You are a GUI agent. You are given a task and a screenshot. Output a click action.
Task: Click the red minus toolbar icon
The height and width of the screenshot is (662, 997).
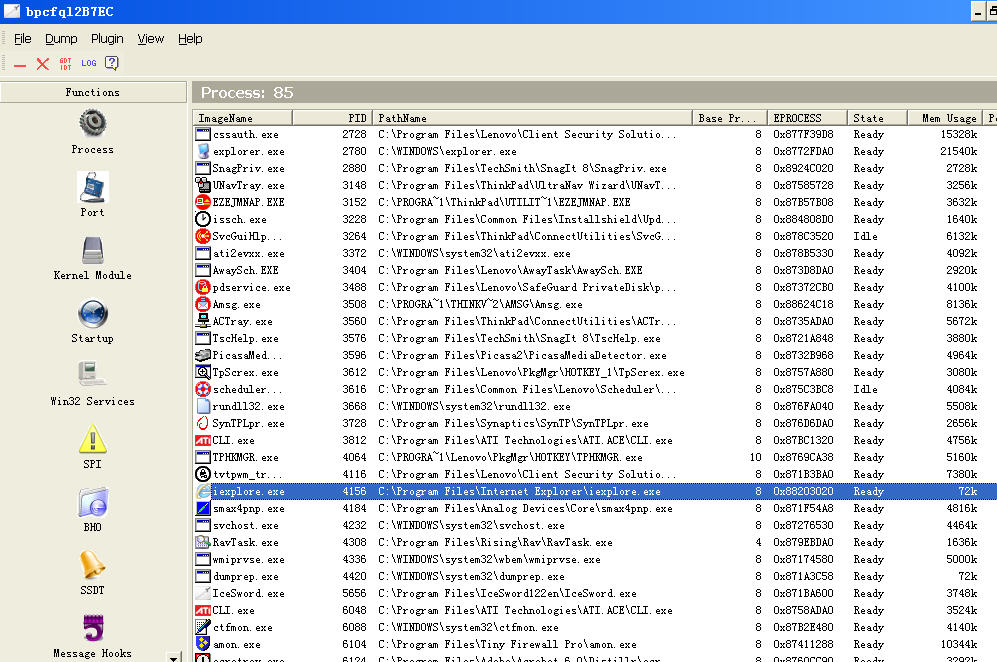click(x=20, y=64)
